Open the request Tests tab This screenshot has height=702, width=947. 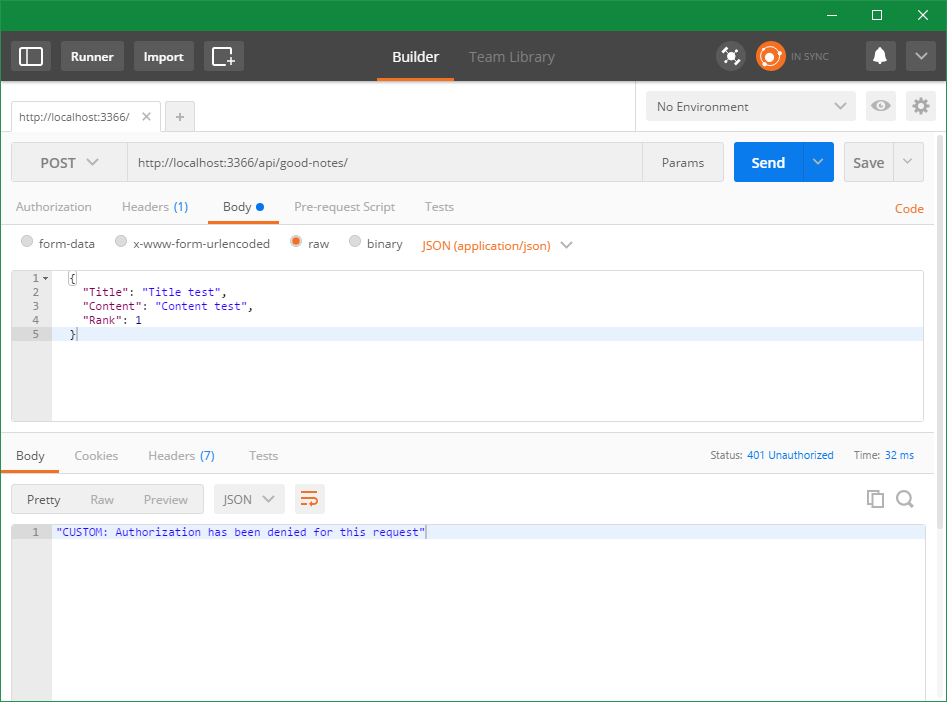[x=439, y=207]
